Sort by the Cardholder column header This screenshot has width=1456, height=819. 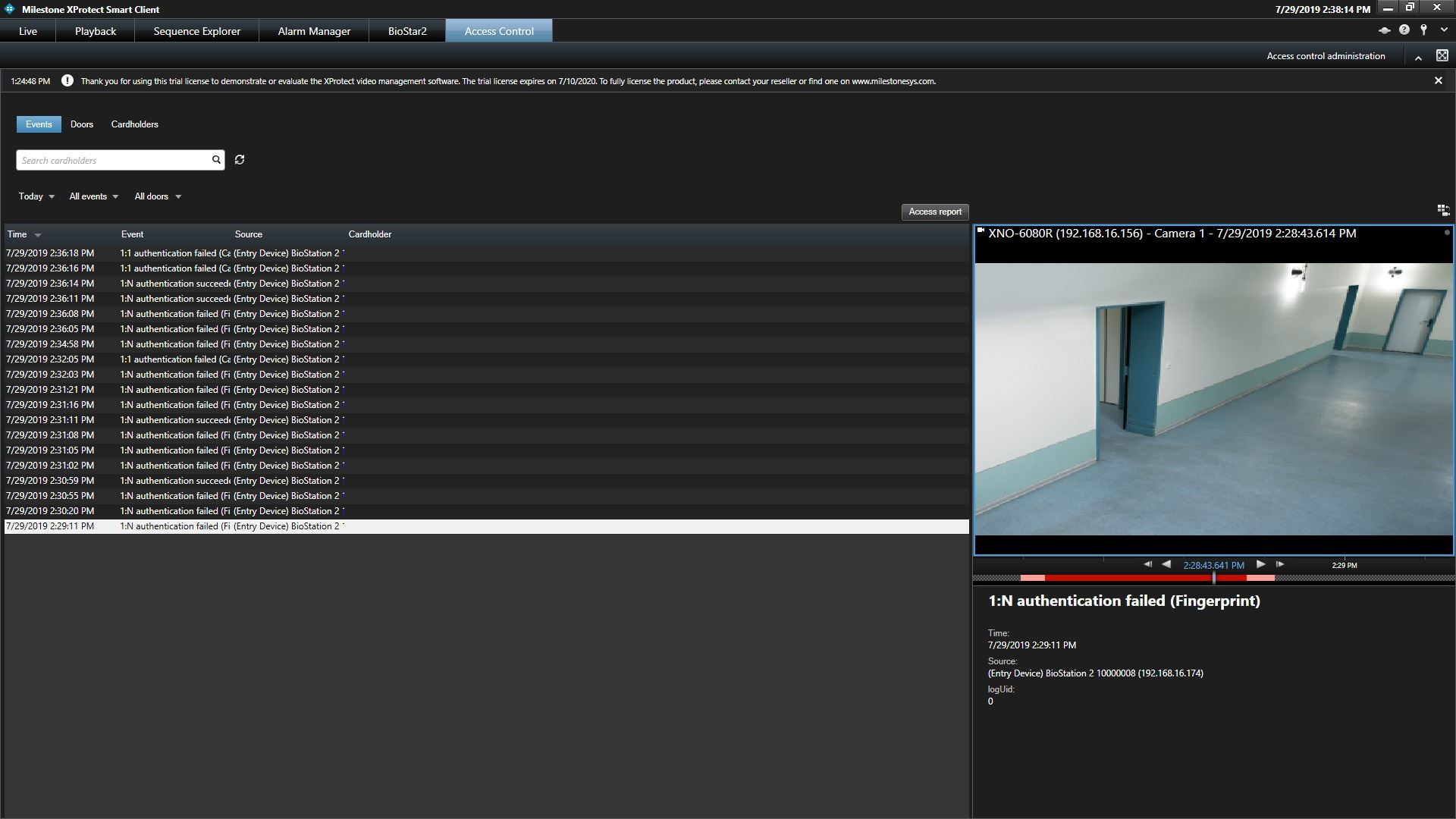[x=370, y=234]
